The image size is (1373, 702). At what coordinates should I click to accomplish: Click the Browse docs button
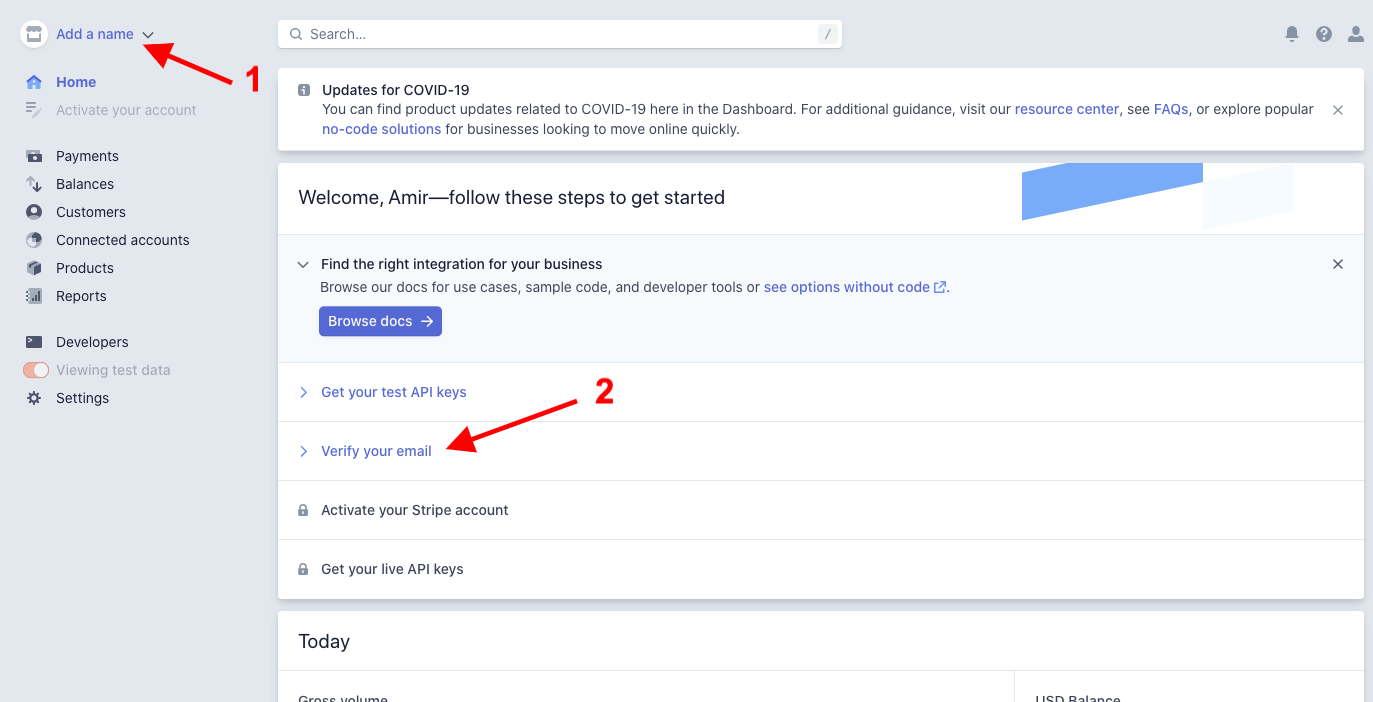point(380,321)
